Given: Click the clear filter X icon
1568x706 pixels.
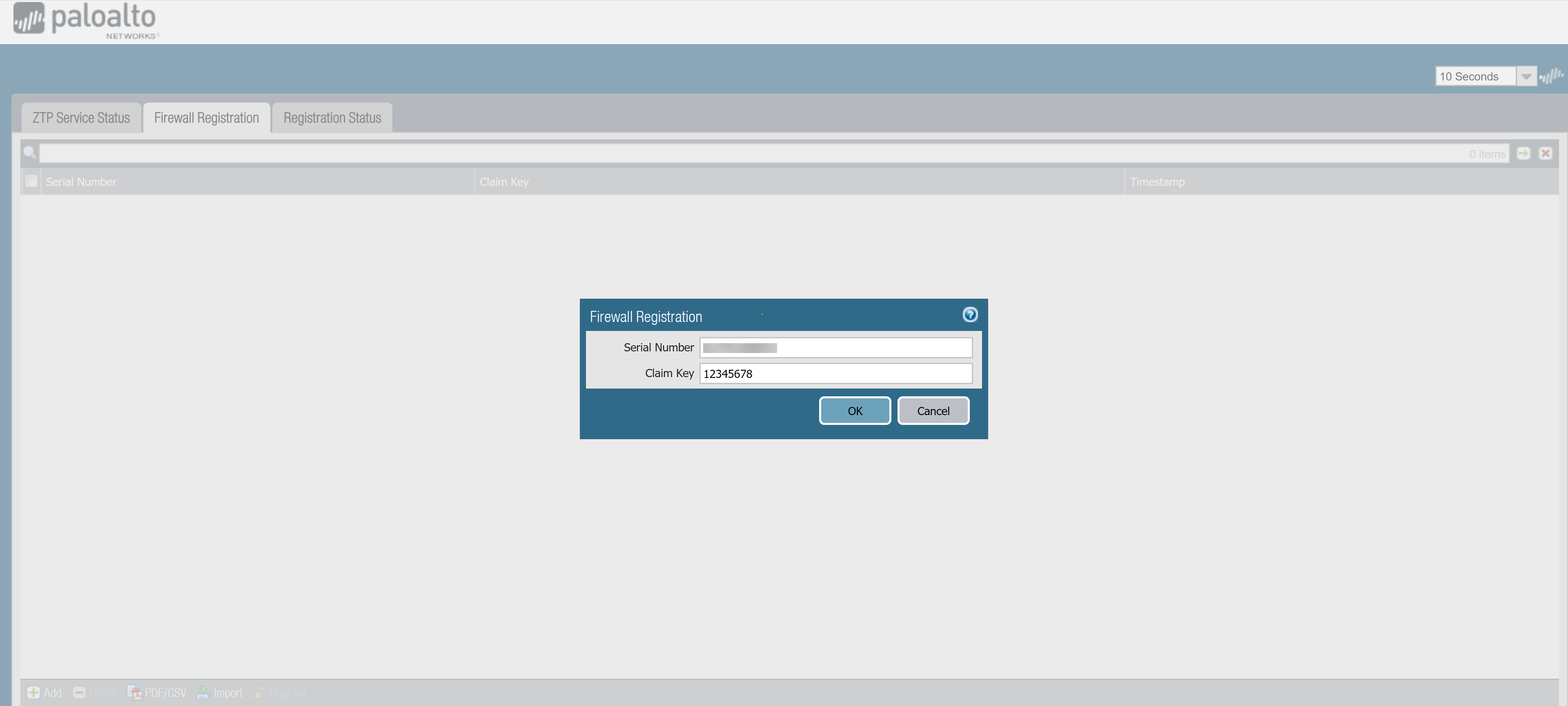Looking at the screenshot, I should click(x=1545, y=154).
